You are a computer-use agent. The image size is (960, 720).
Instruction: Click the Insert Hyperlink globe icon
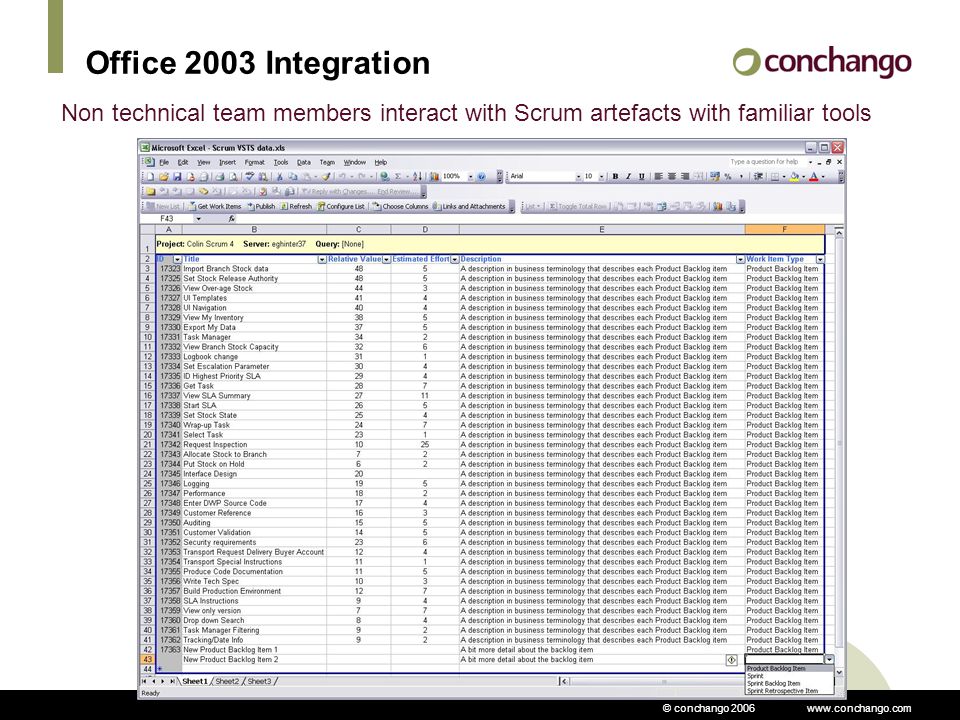(384, 176)
